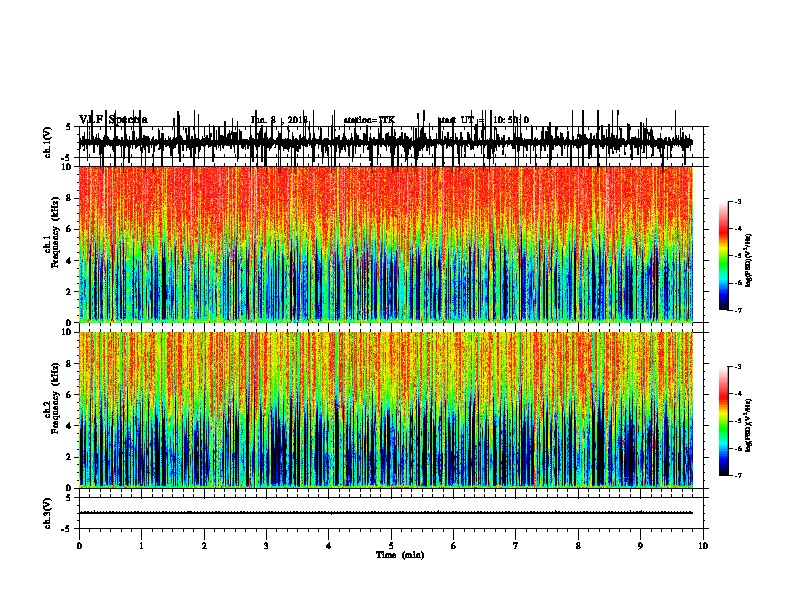The height and width of the screenshot is (612, 792).
Task: Click the ch.1 voltage waveform panel
Action: coord(393,142)
